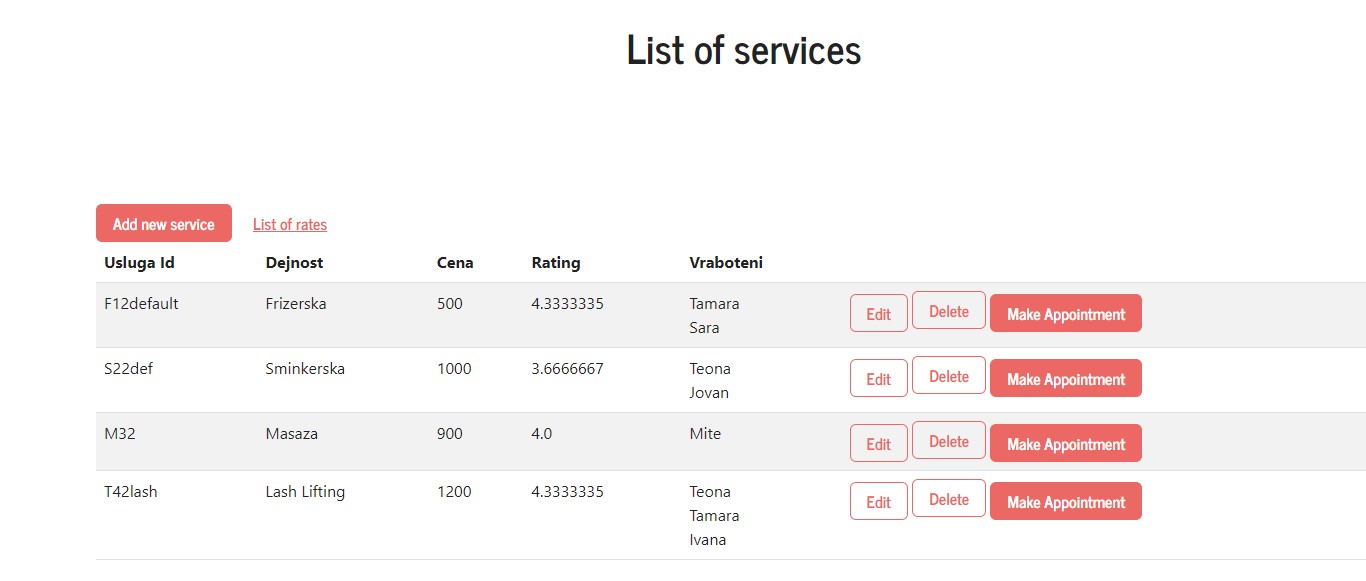
Task: Edit the S22def Sminkerska service
Action: click(878, 378)
